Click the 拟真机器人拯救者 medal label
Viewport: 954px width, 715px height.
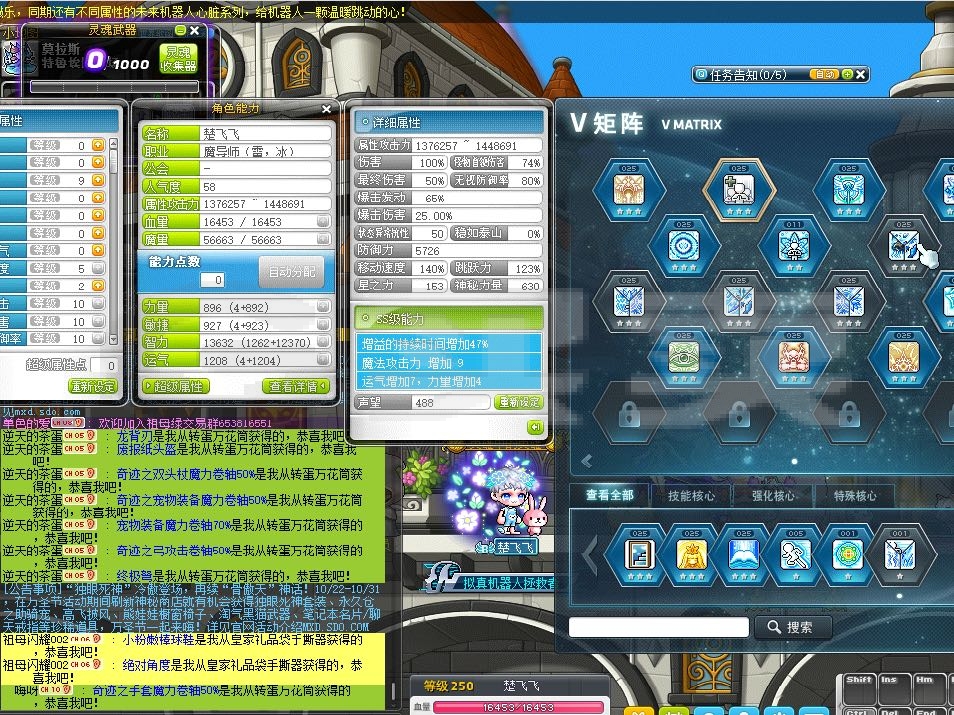[509, 583]
